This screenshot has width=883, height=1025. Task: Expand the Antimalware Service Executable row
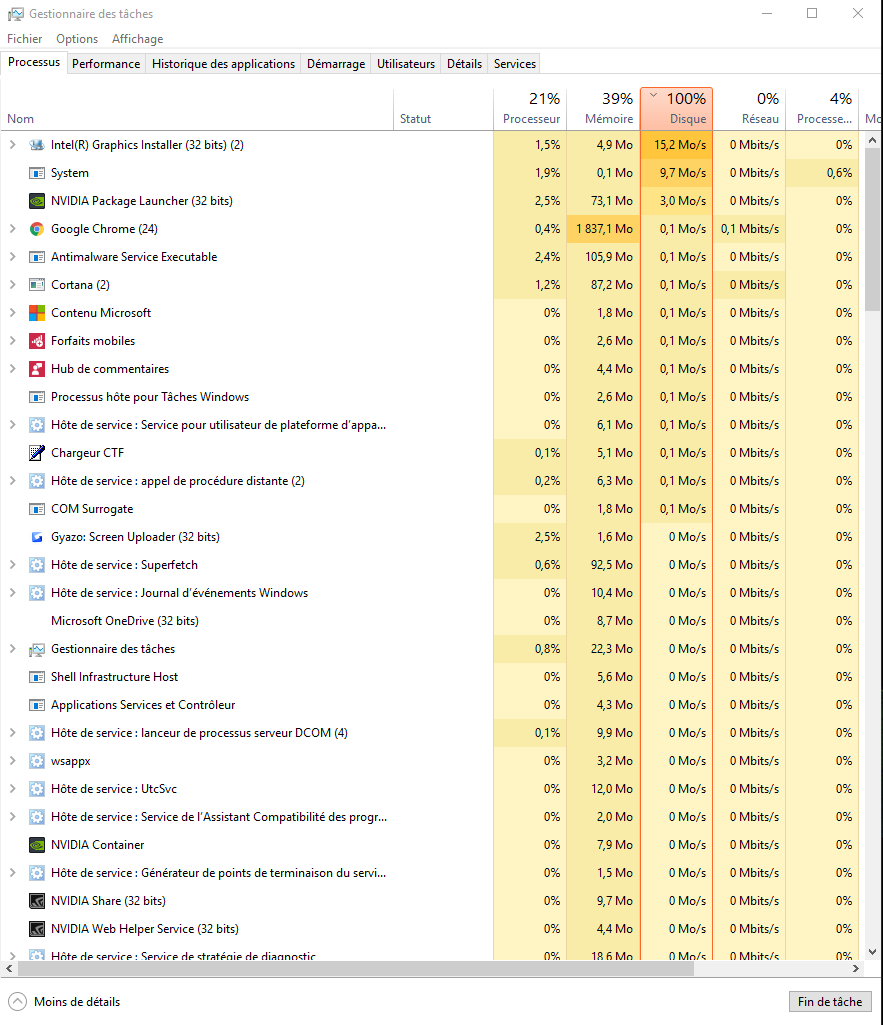12,257
